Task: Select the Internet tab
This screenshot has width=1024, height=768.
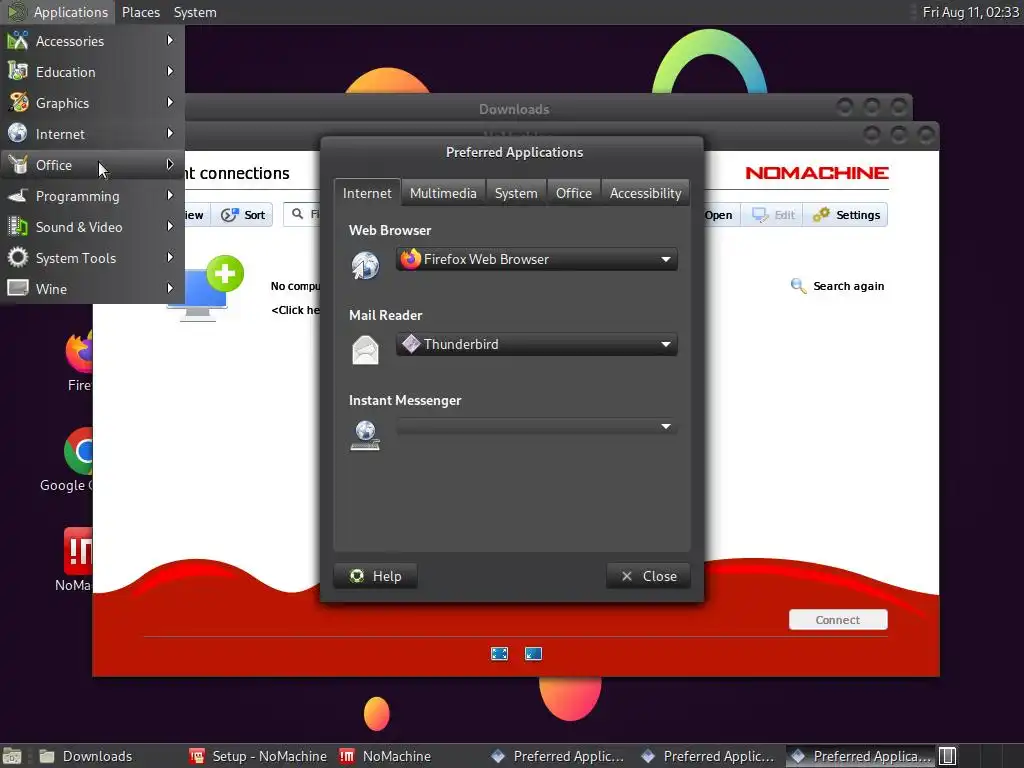Action: (367, 193)
